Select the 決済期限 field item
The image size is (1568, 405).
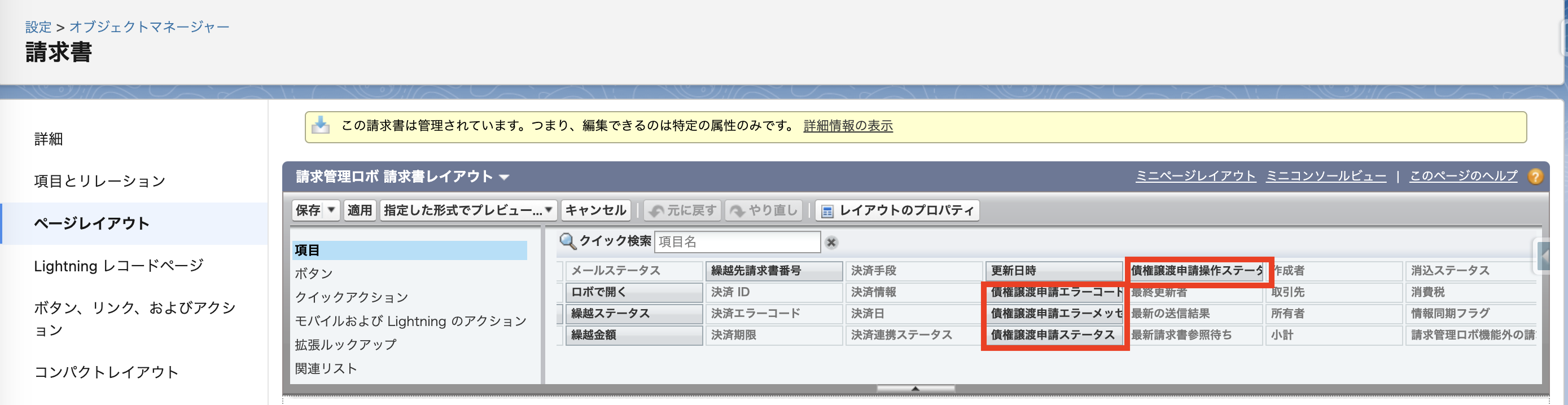(774, 334)
